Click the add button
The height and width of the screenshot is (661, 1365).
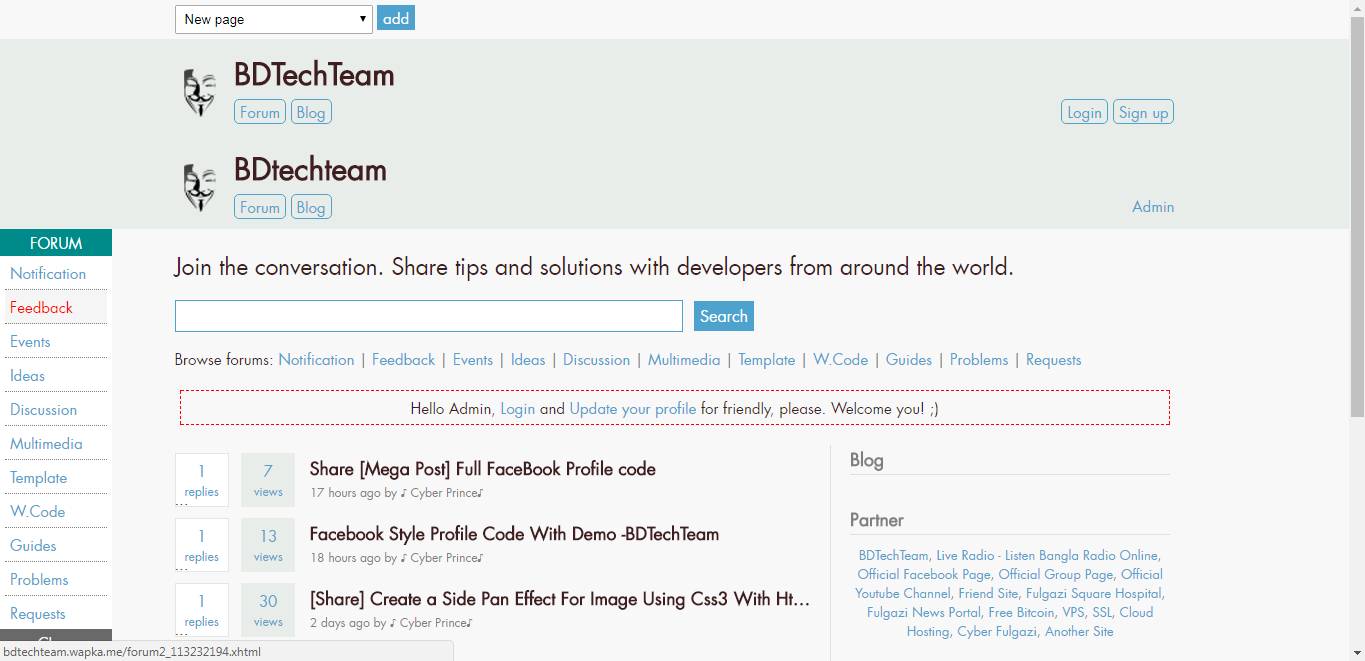[396, 18]
